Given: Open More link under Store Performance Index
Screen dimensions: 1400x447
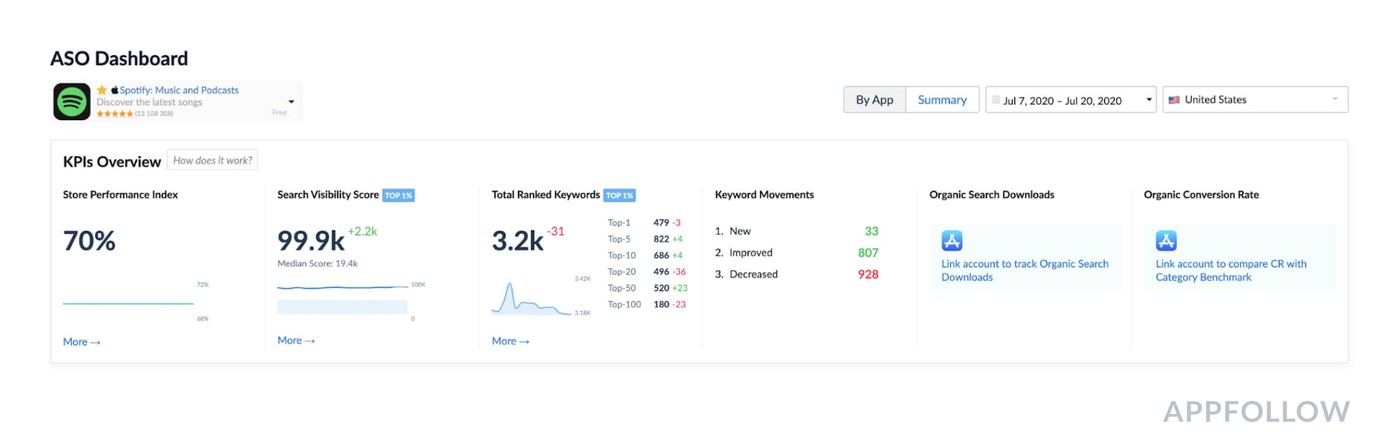Looking at the screenshot, I should pos(81,342).
